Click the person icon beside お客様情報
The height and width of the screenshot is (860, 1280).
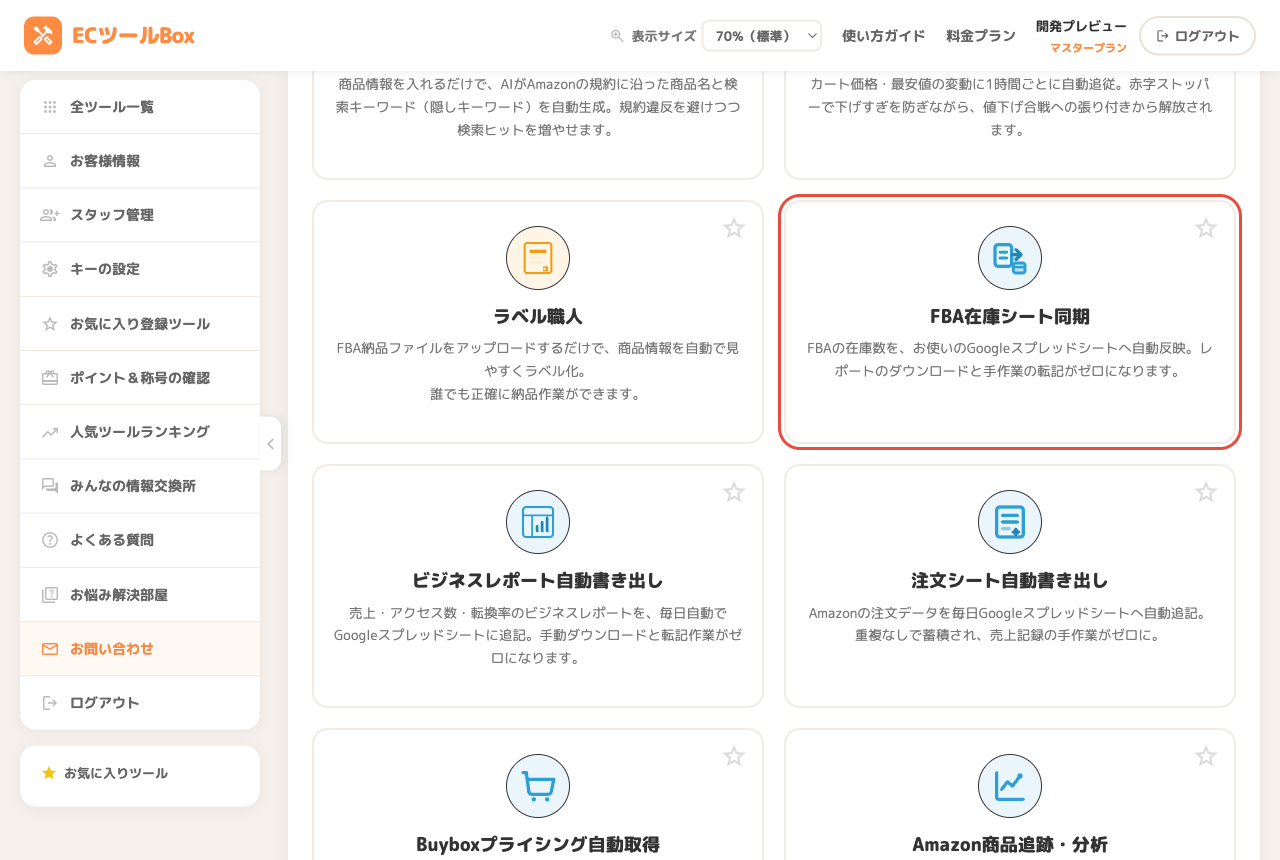(x=50, y=161)
